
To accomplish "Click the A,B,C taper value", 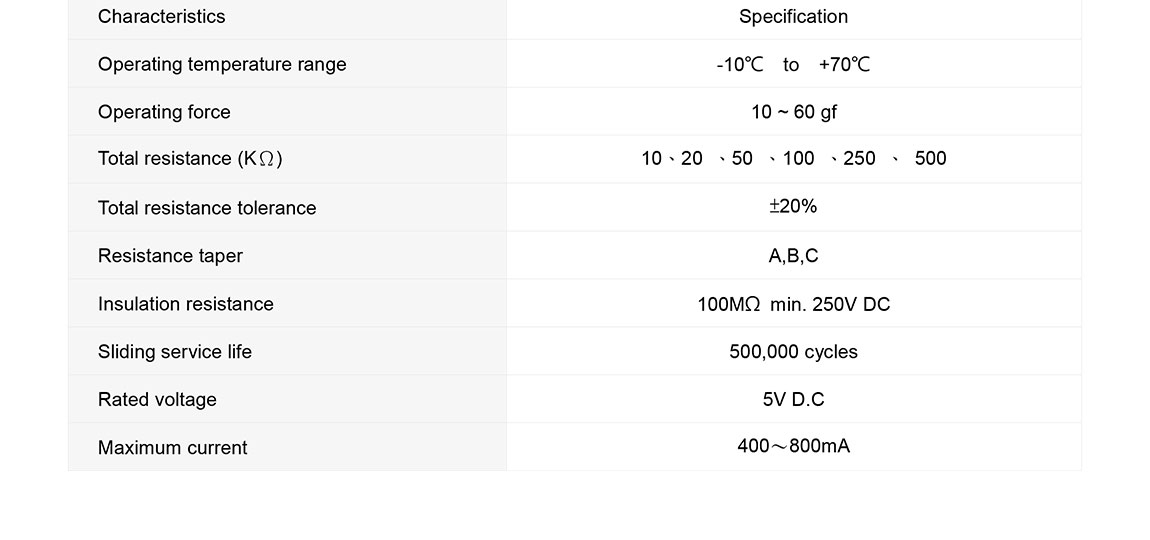I will click(x=793, y=256).
